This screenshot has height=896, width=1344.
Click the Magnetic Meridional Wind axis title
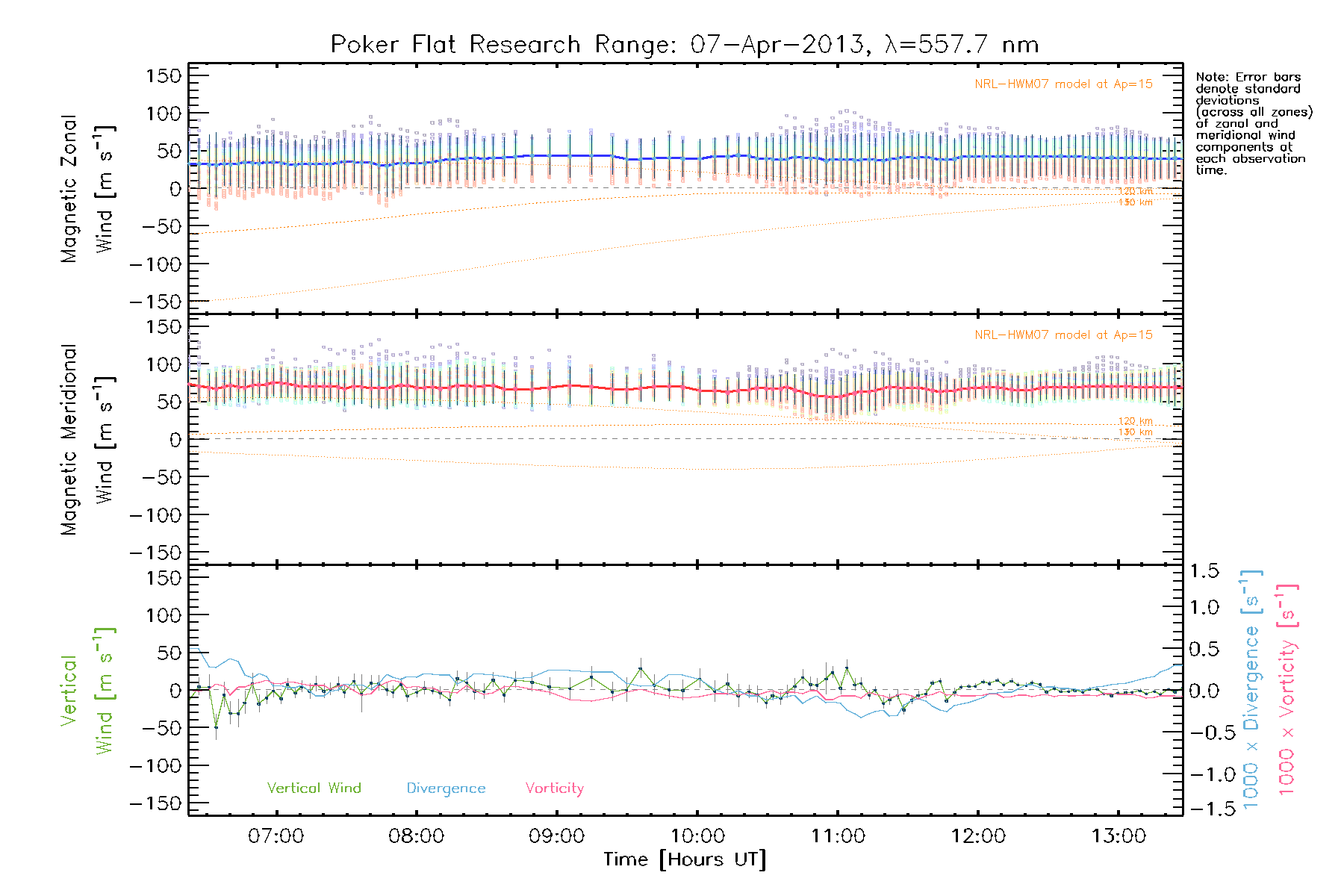coord(86,440)
